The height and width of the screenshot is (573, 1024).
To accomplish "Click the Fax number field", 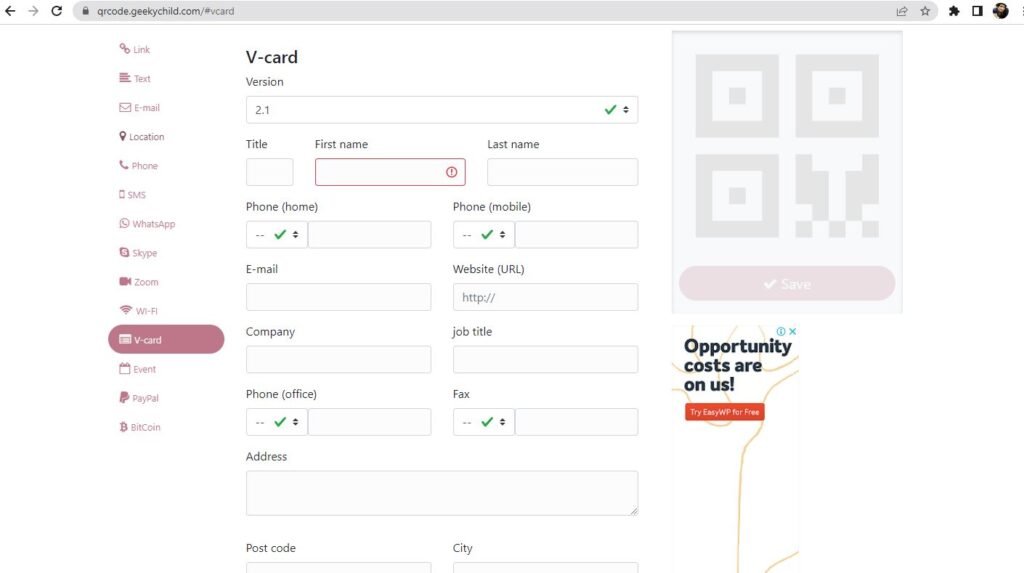I will click(576, 422).
